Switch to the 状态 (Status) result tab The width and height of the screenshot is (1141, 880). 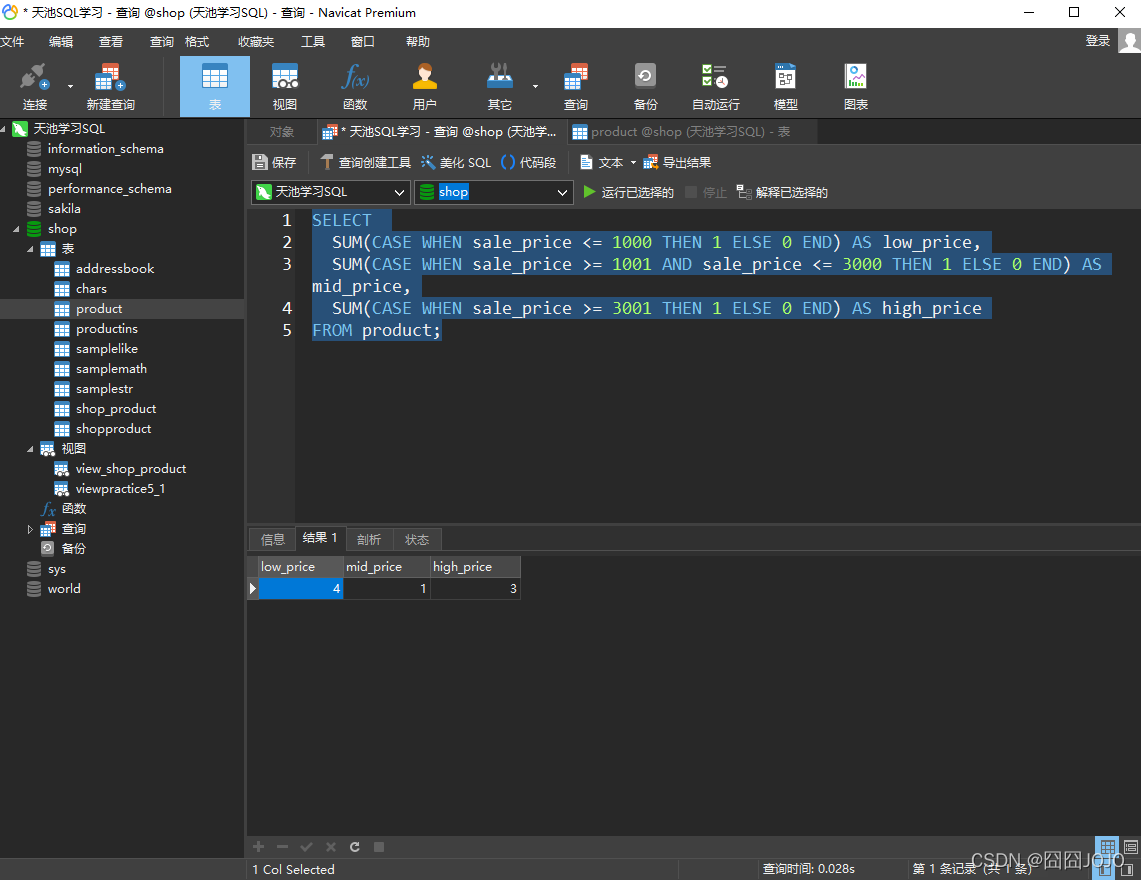(417, 539)
